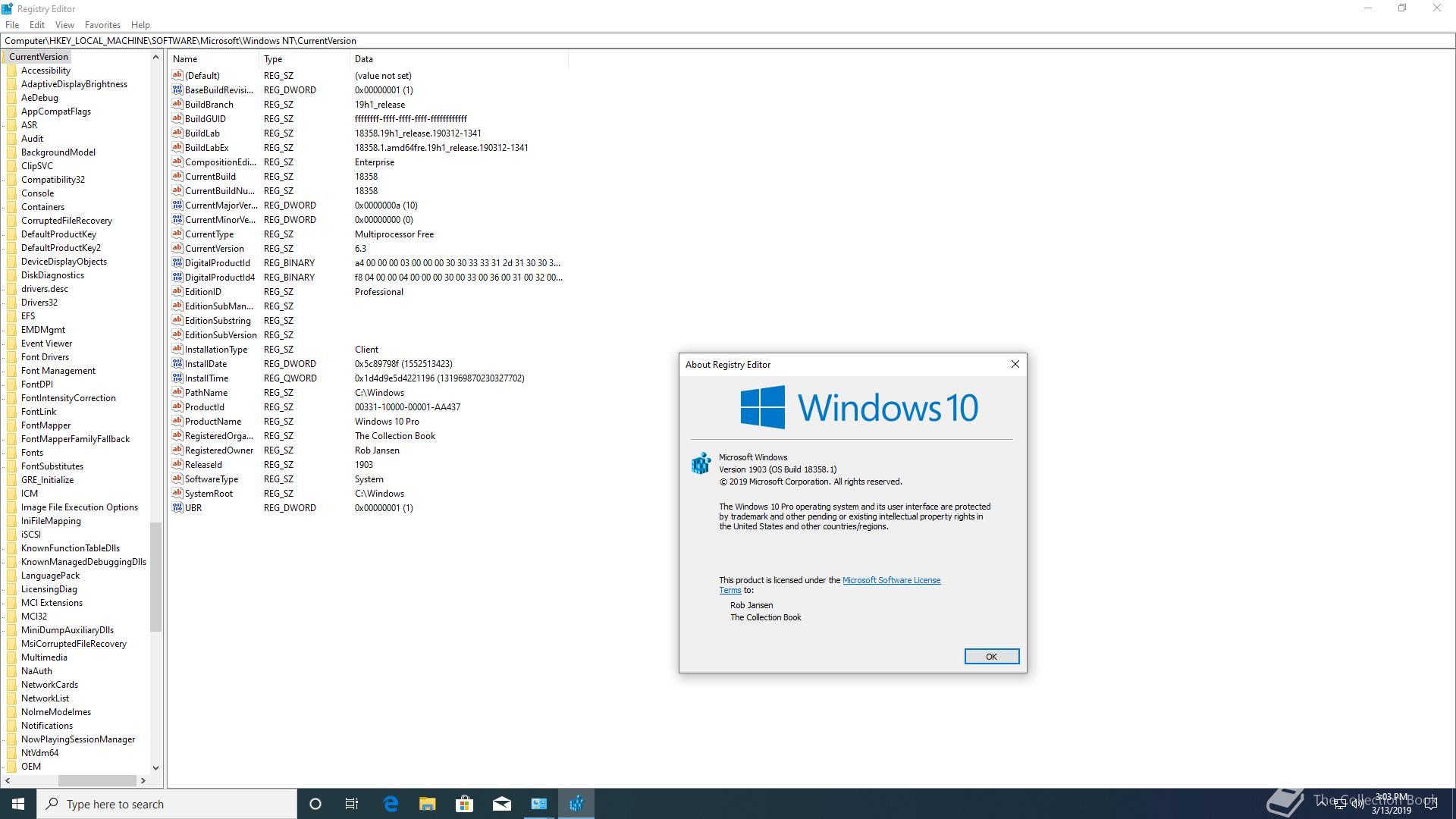The height and width of the screenshot is (819, 1456).
Task: Open the Edit menu
Action: tap(37, 25)
